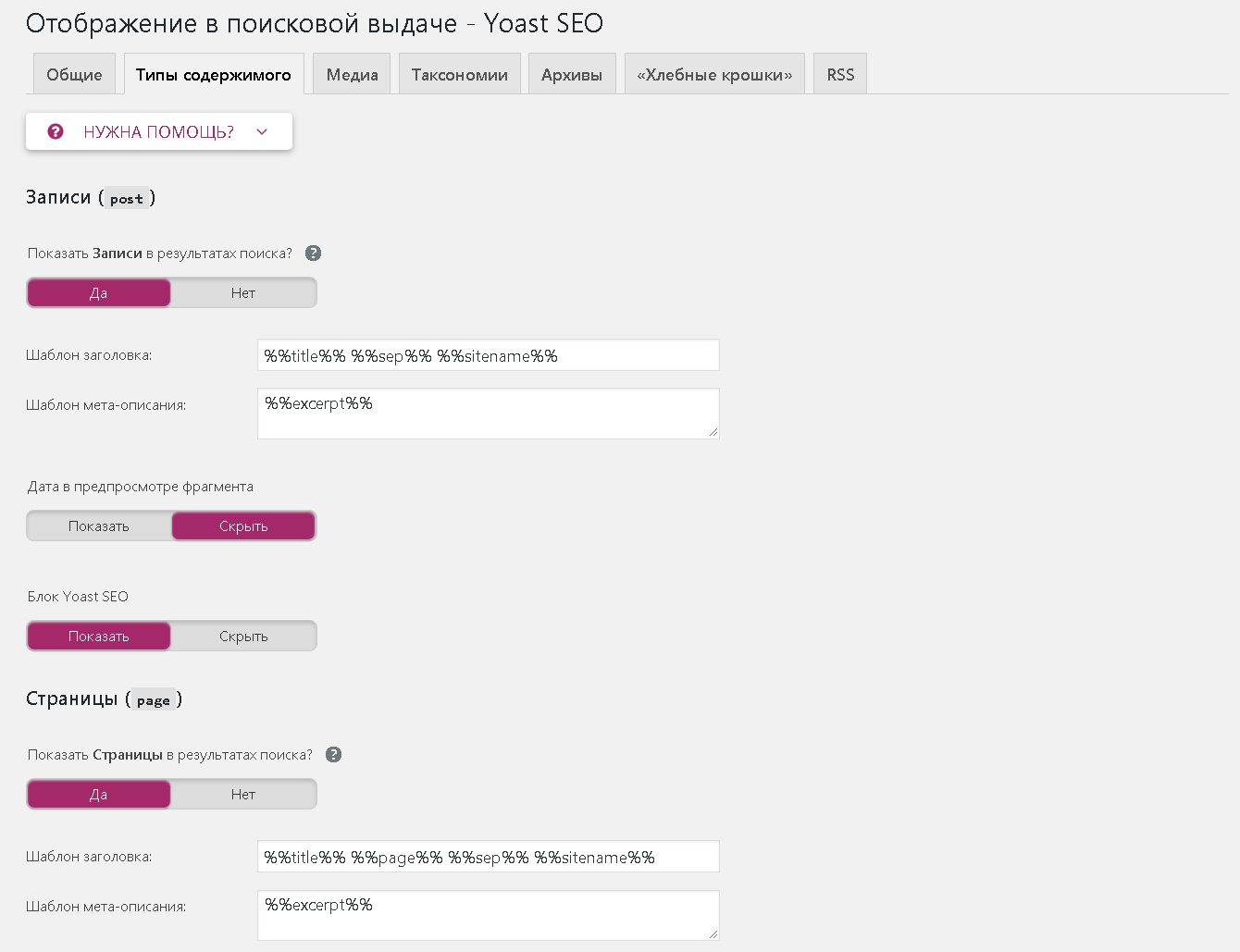Hide the Yoast SEO block with Скрыть
The image size is (1240, 952).
click(243, 636)
